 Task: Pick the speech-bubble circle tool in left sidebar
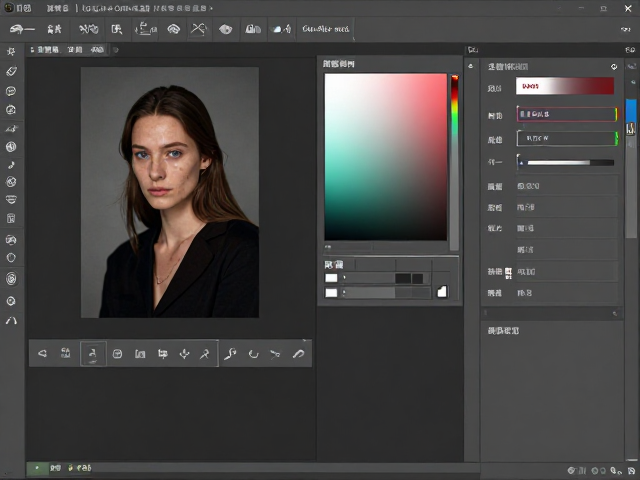[11, 91]
